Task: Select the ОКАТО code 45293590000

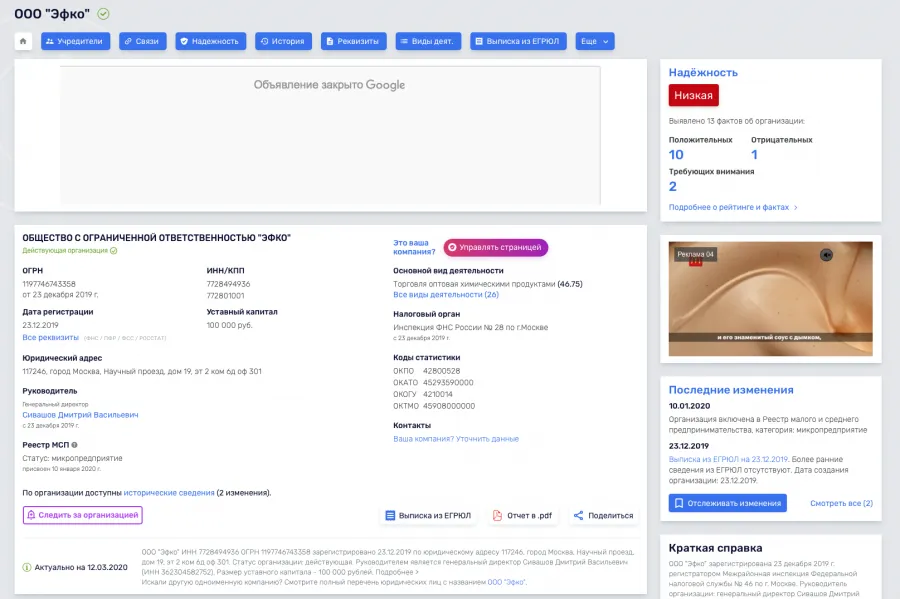Action: [448, 383]
